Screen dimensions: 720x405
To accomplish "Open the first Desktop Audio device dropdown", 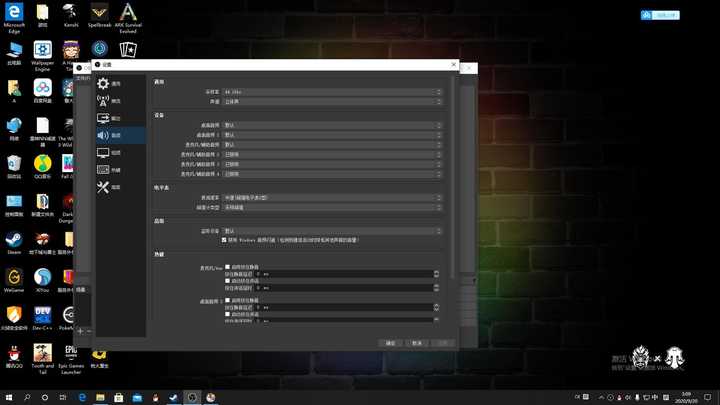I will [x=332, y=125].
